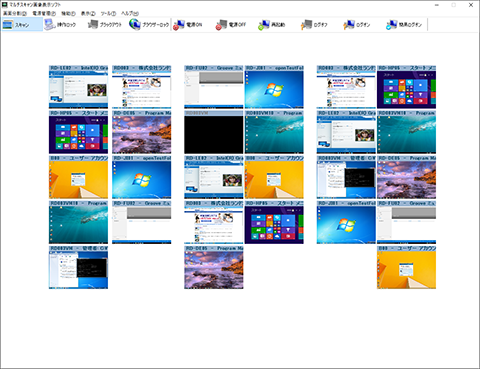Click the ログオン logon toolbar icon

click(357, 25)
